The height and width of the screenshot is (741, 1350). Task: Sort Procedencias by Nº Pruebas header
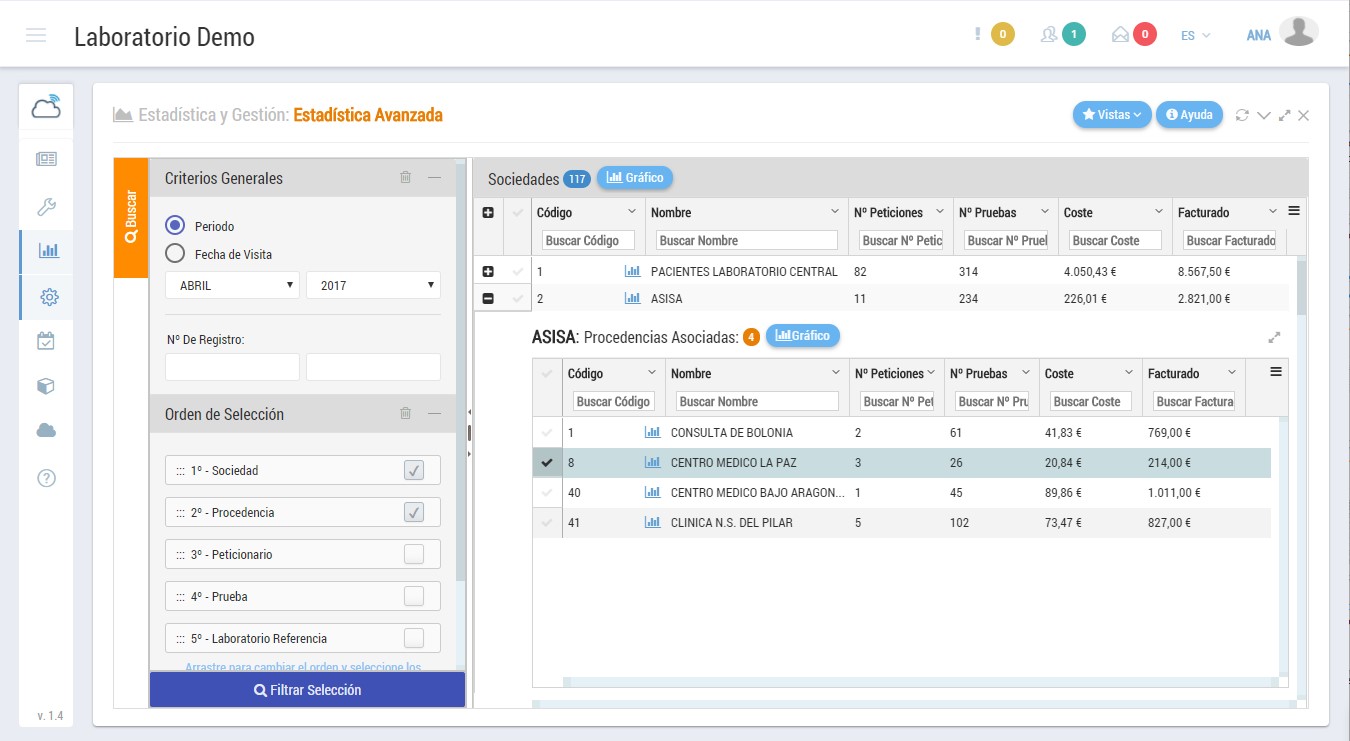coord(979,373)
